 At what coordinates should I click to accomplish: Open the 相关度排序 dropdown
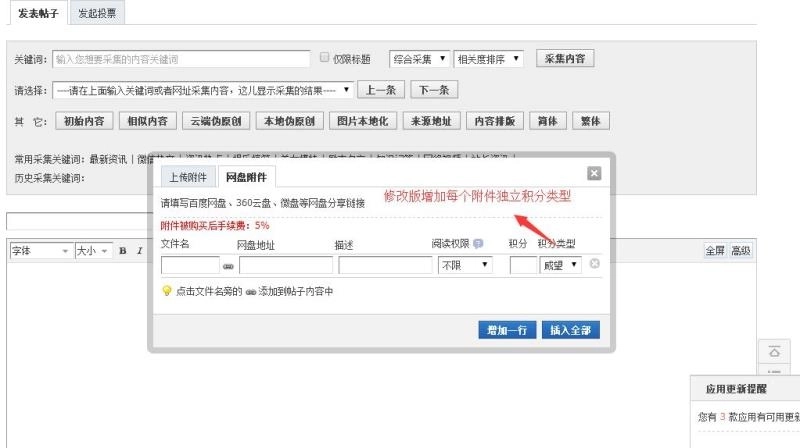point(488,59)
